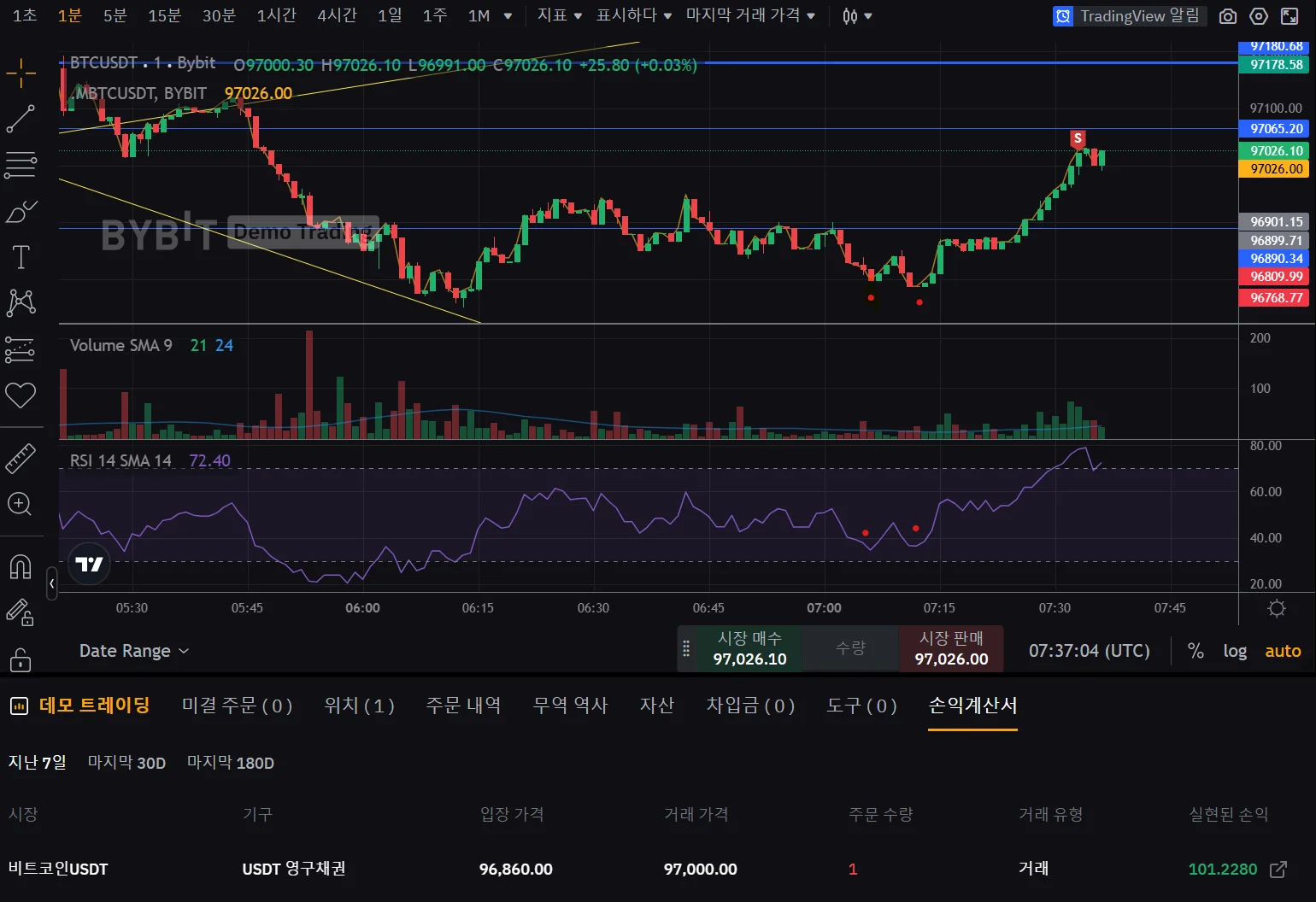The height and width of the screenshot is (902, 1316).
Task: Open the 지표 indicators dropdown
Action: (559, 15)
